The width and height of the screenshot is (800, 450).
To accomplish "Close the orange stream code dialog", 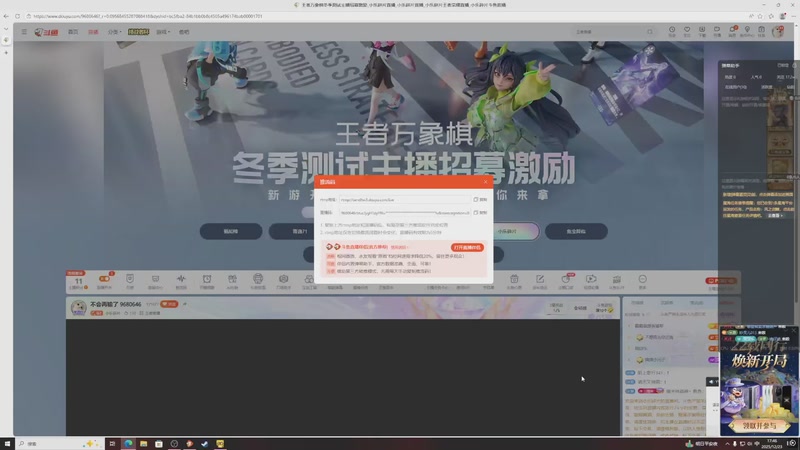I will (485, 182).
